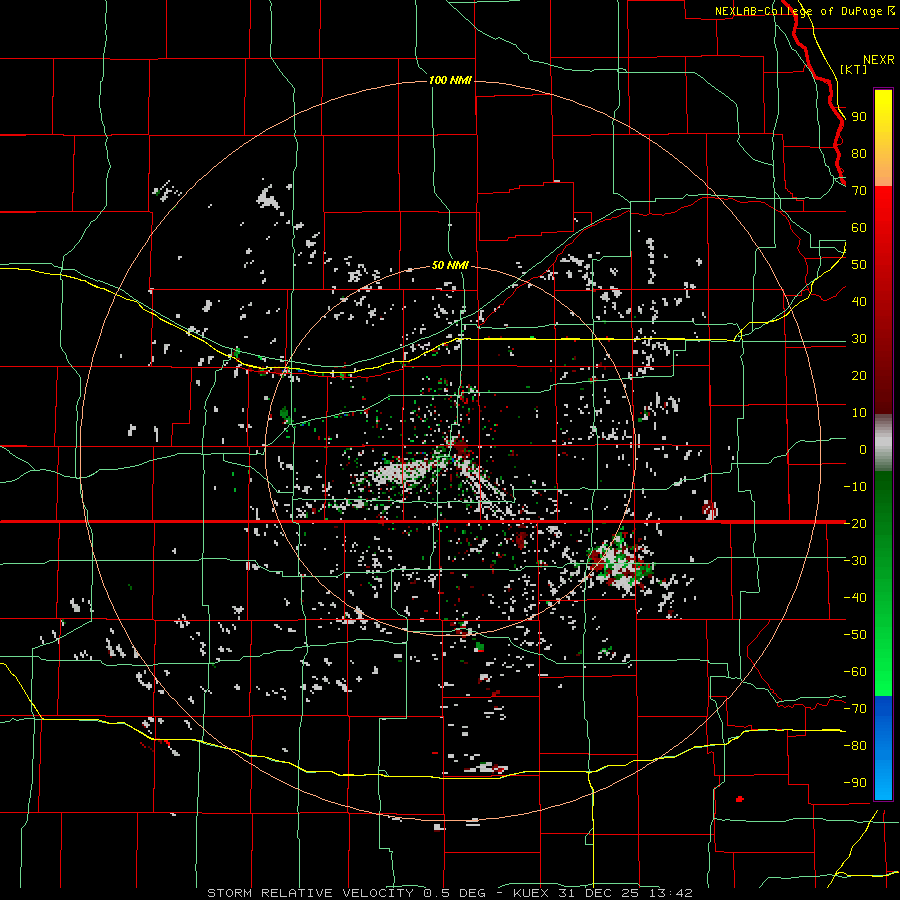Click the 50 NMI range ring label

pyautogui.click(x=450, y=265)
